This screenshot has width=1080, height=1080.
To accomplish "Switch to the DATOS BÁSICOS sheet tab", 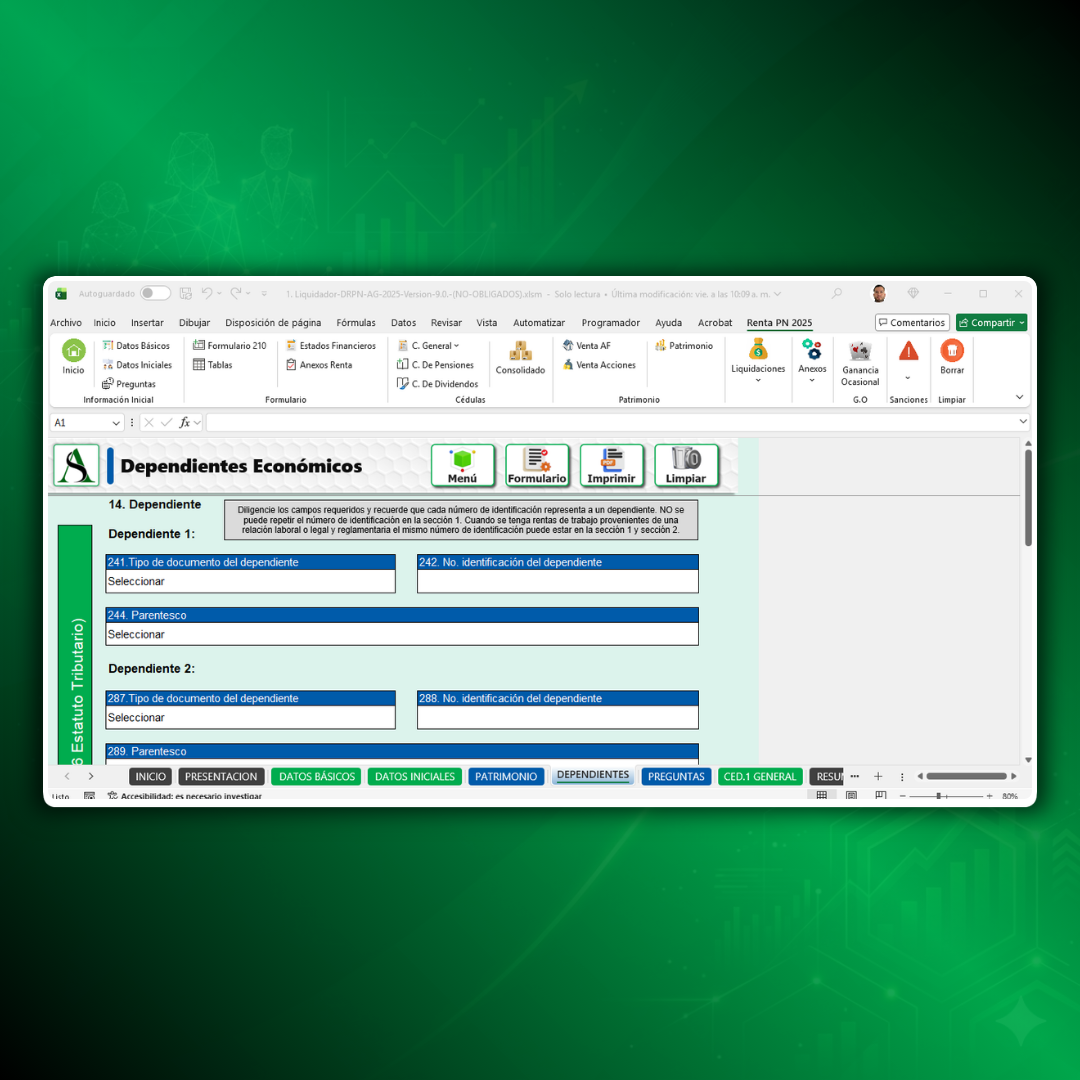I will click(317, 777).
